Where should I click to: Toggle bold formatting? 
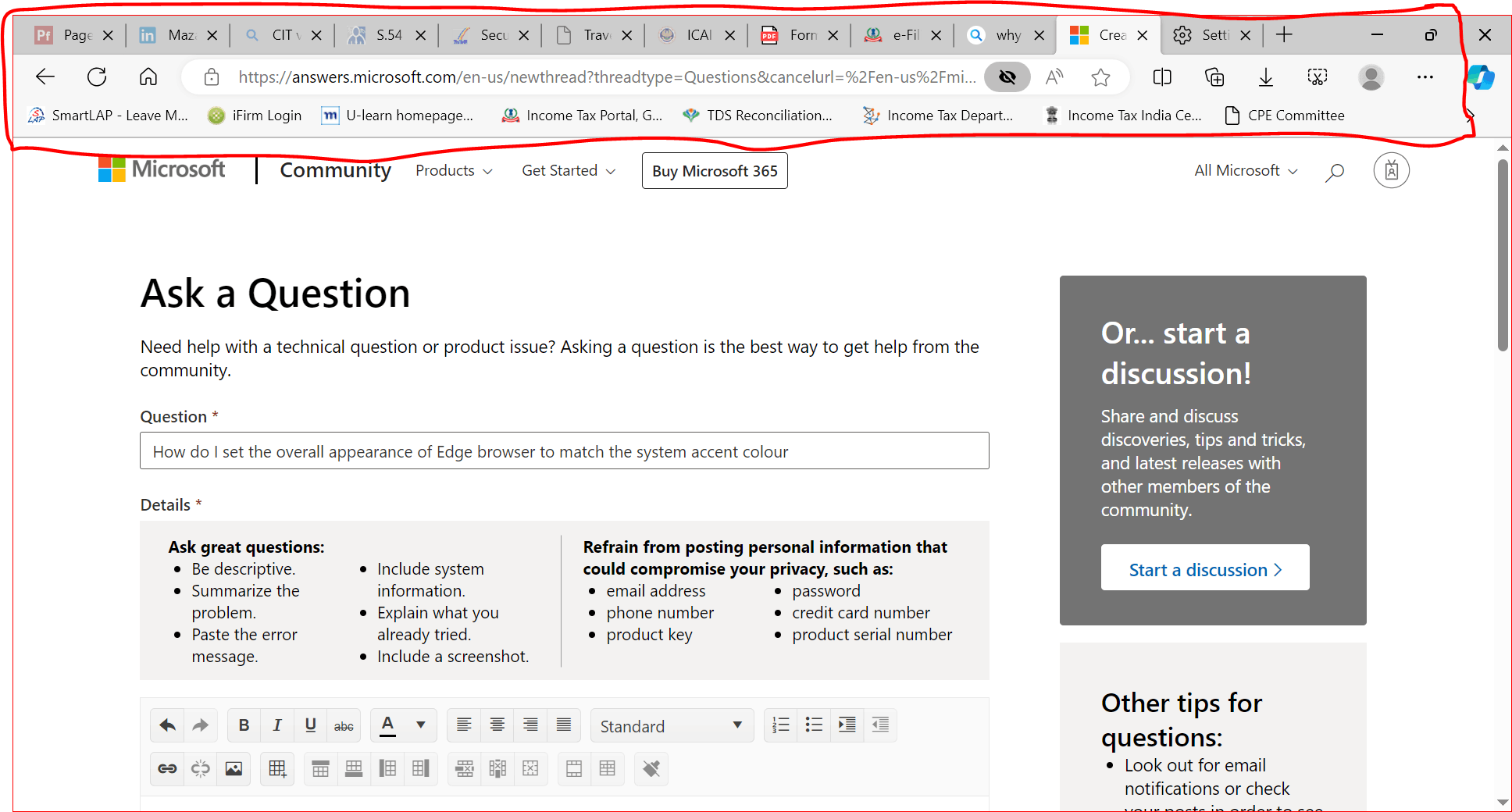click(x=244, y=725)
